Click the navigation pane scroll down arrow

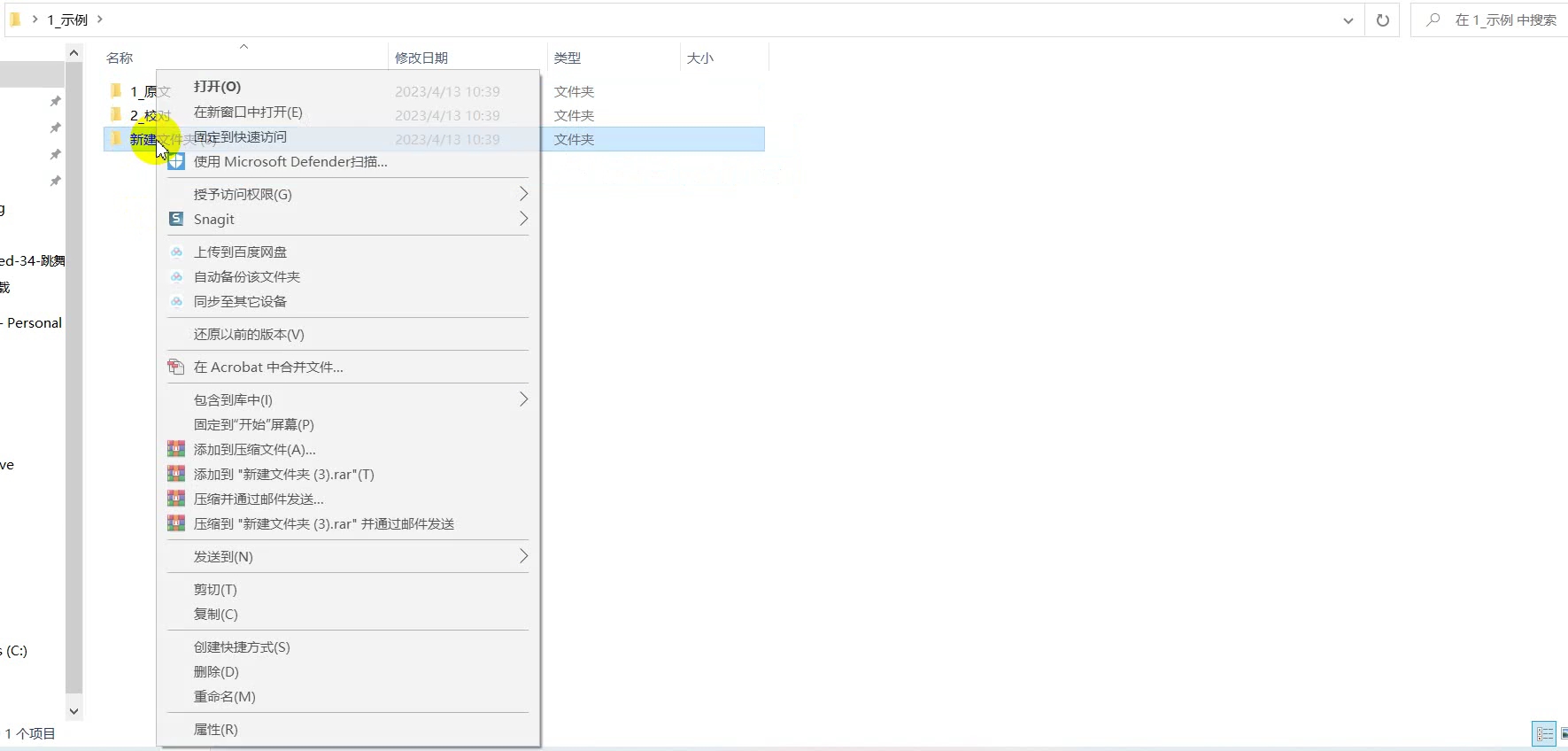[x=74, y=710]
